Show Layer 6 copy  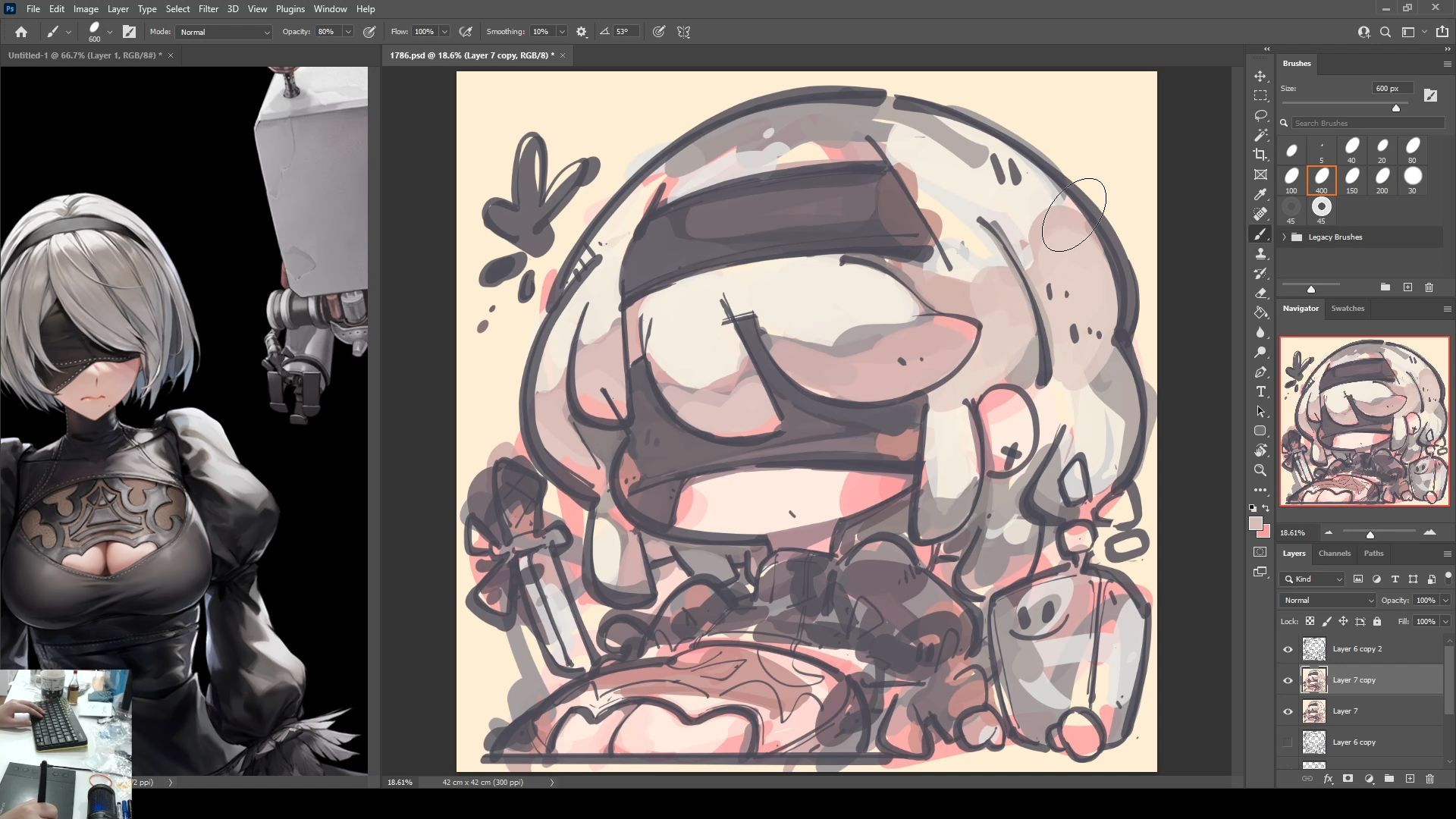coord(1288,742)
